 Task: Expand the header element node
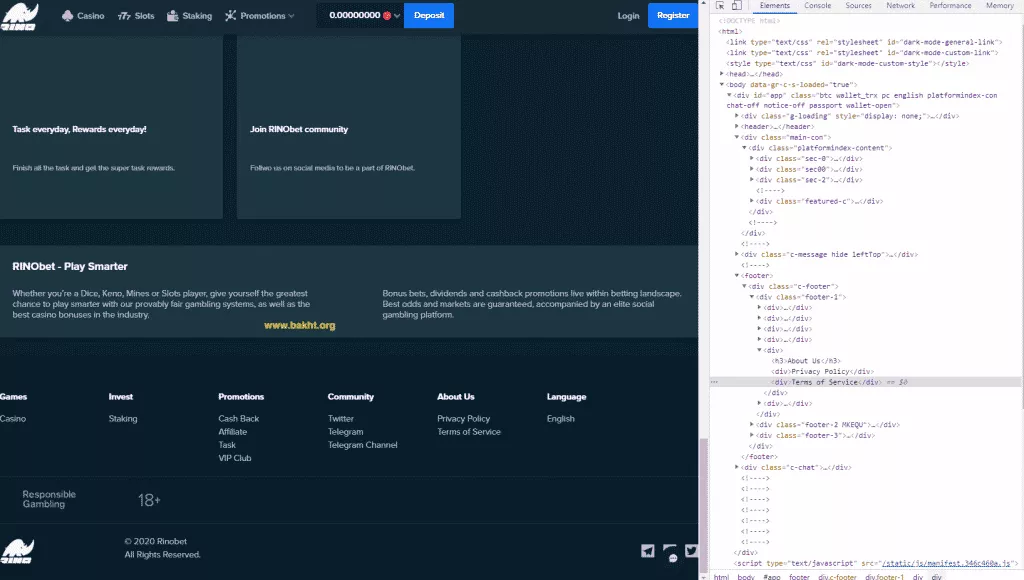[x=737, y=127]
